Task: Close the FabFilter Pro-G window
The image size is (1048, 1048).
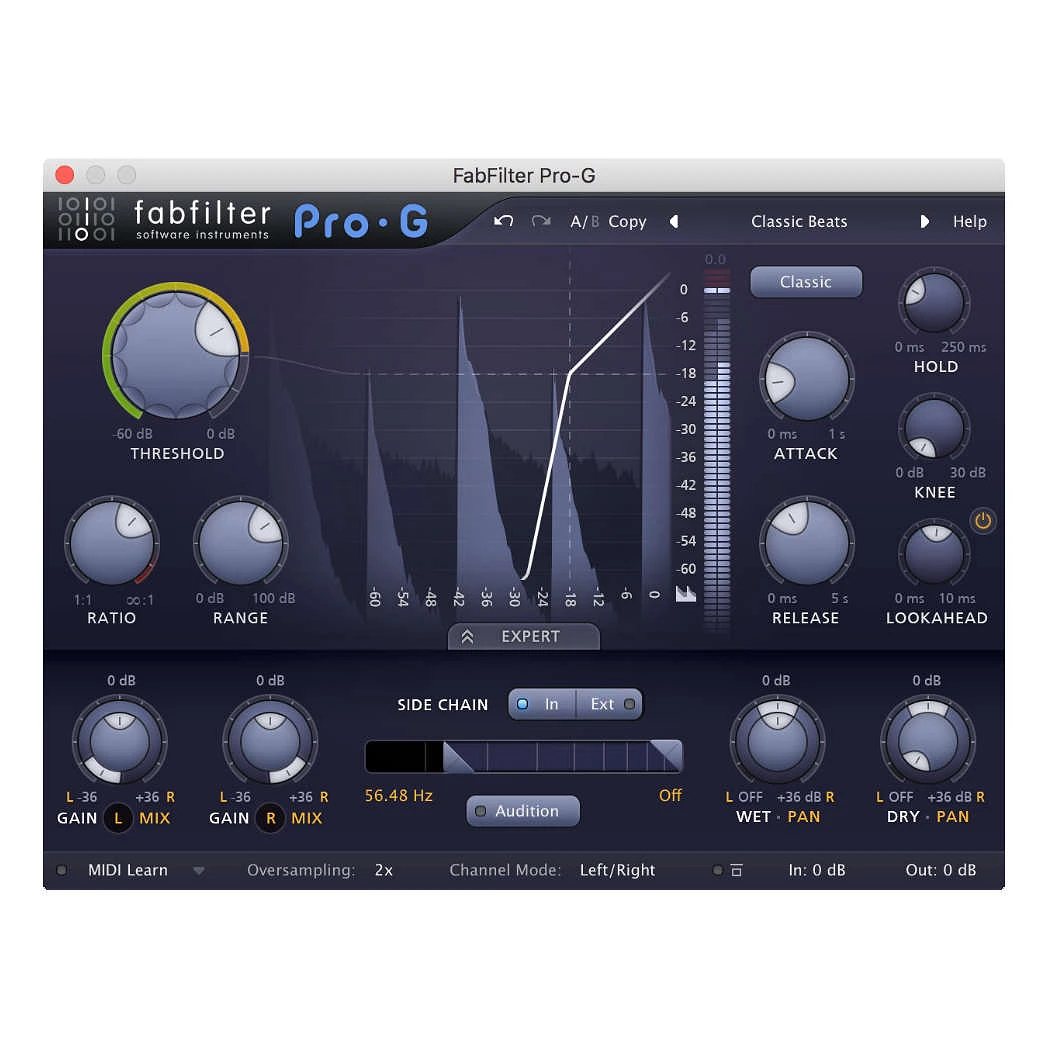Action: point(65,175)
